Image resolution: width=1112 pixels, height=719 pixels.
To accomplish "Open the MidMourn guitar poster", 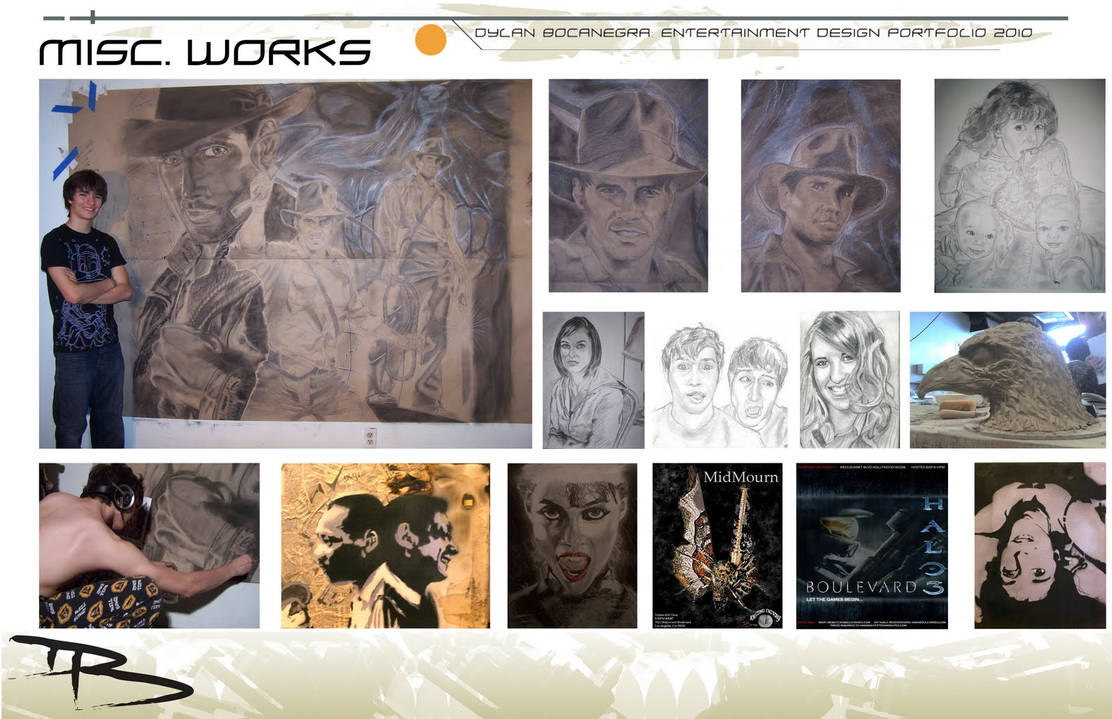I will [717, 545].
